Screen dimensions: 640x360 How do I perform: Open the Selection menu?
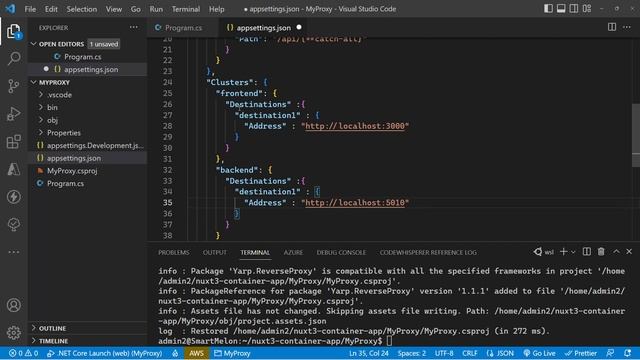pyautogui.click(x=82, y=9)
